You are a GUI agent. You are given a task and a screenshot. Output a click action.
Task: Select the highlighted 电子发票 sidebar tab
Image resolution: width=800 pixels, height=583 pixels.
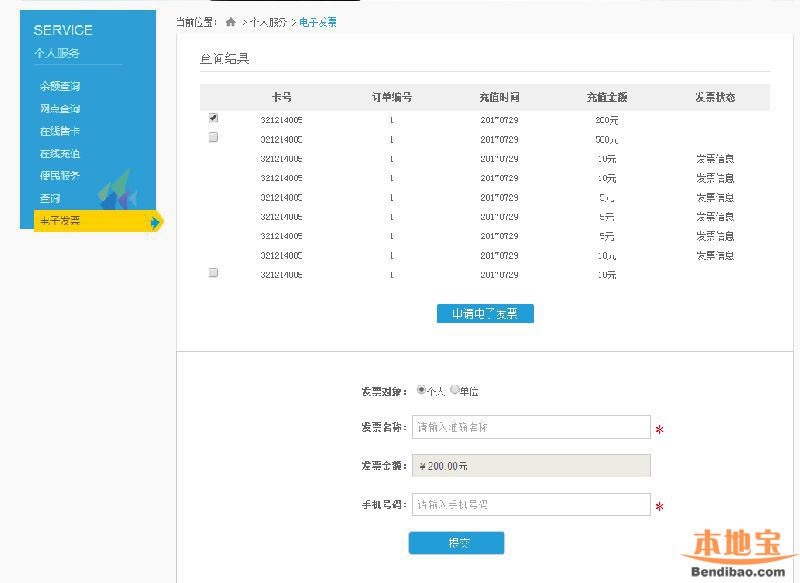[60, 221]
